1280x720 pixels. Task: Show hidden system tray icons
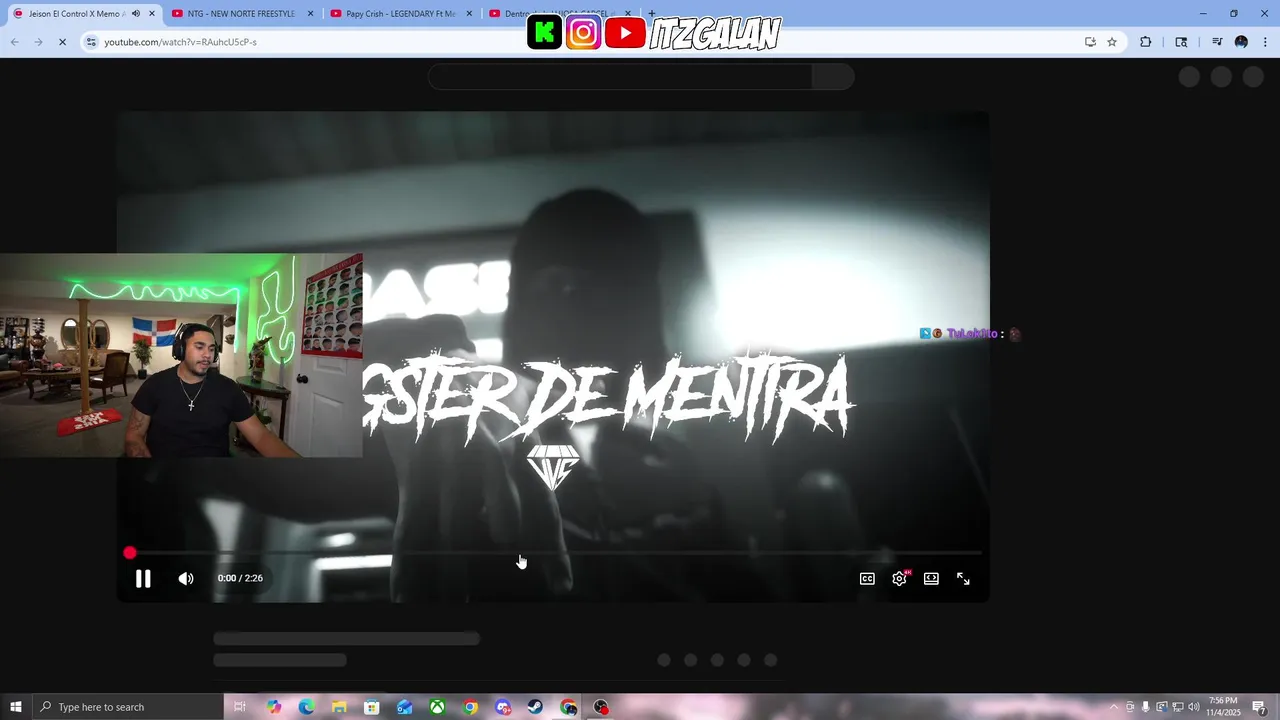1114,707
